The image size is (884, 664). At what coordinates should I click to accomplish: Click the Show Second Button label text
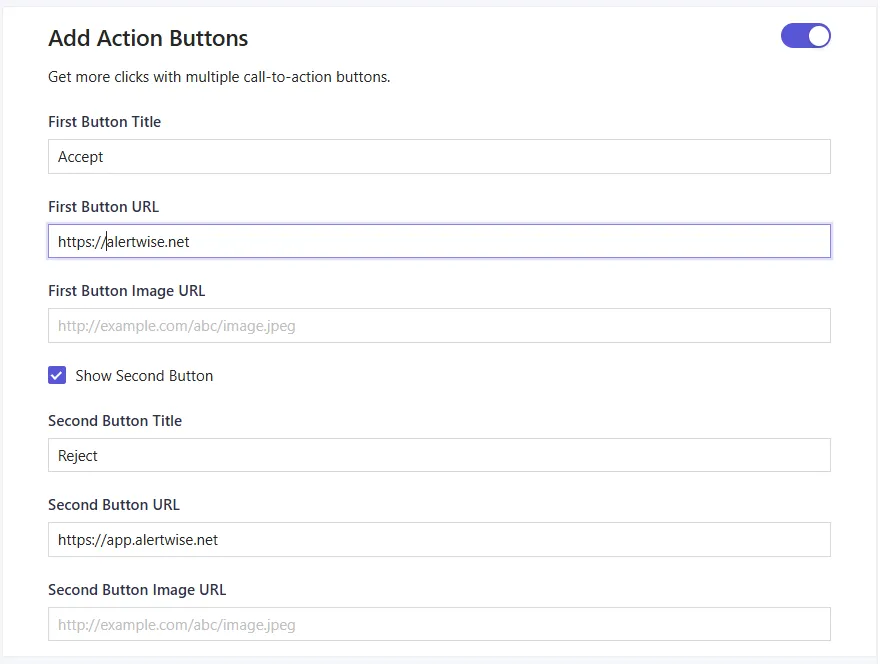tap(143, 375)
